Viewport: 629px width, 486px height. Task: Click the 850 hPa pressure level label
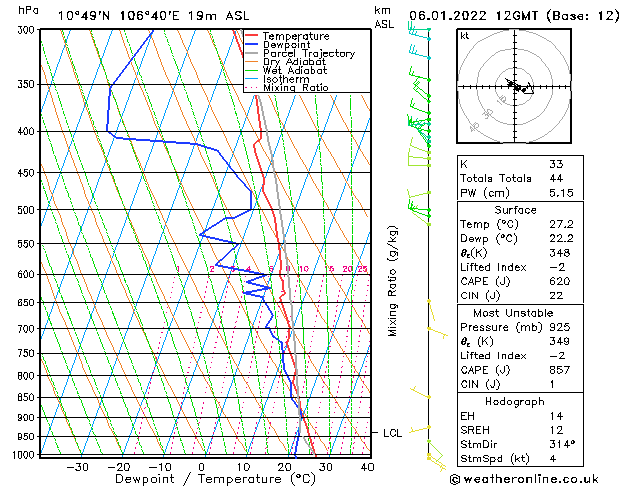(28, 398)
